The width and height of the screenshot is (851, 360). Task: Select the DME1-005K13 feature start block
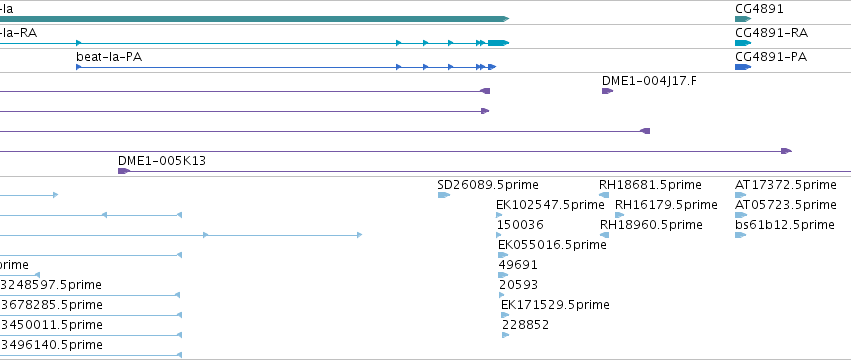pos(124,171)
